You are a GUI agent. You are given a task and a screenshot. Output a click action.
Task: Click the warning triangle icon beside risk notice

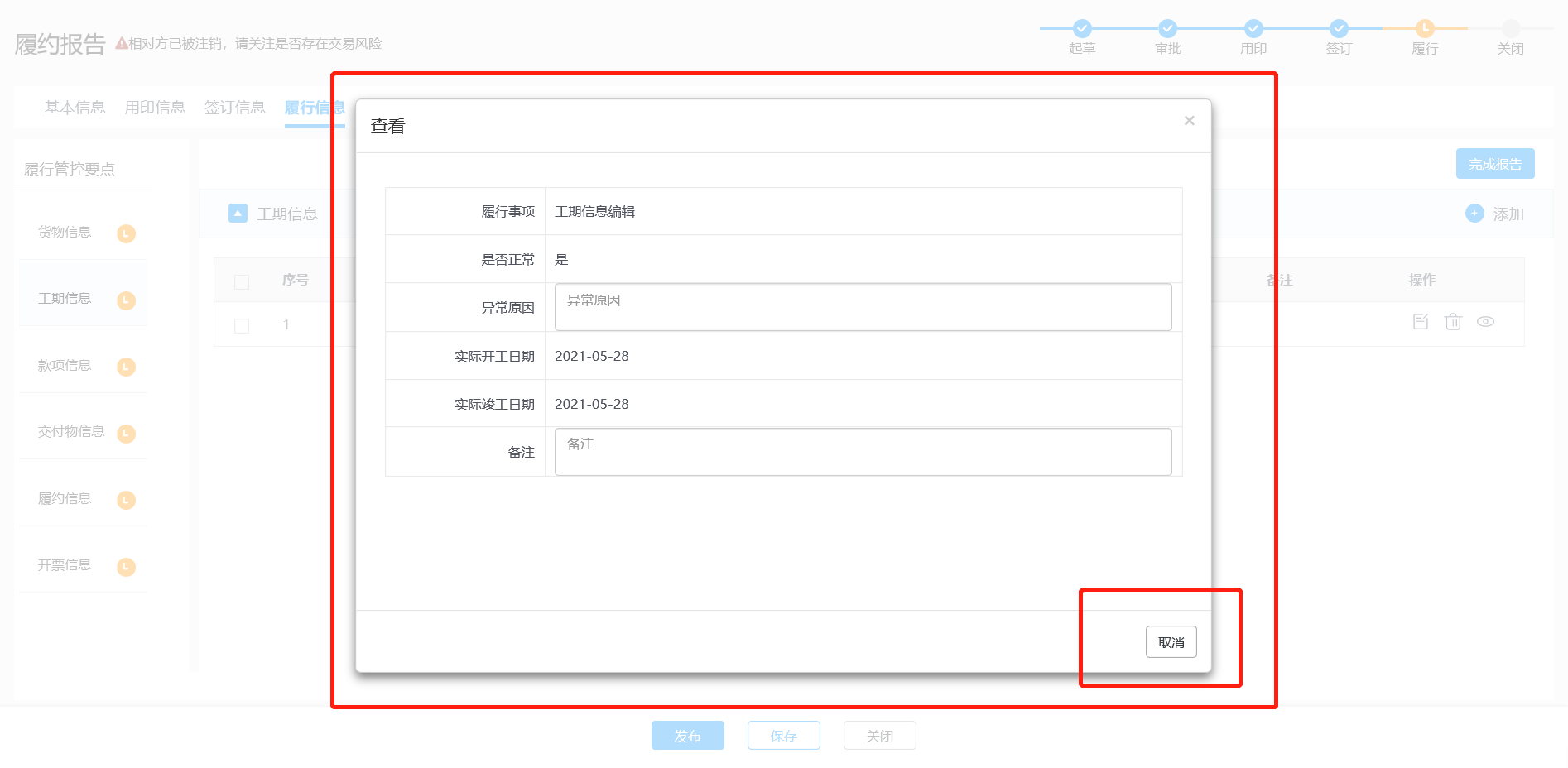coord(121,44)
